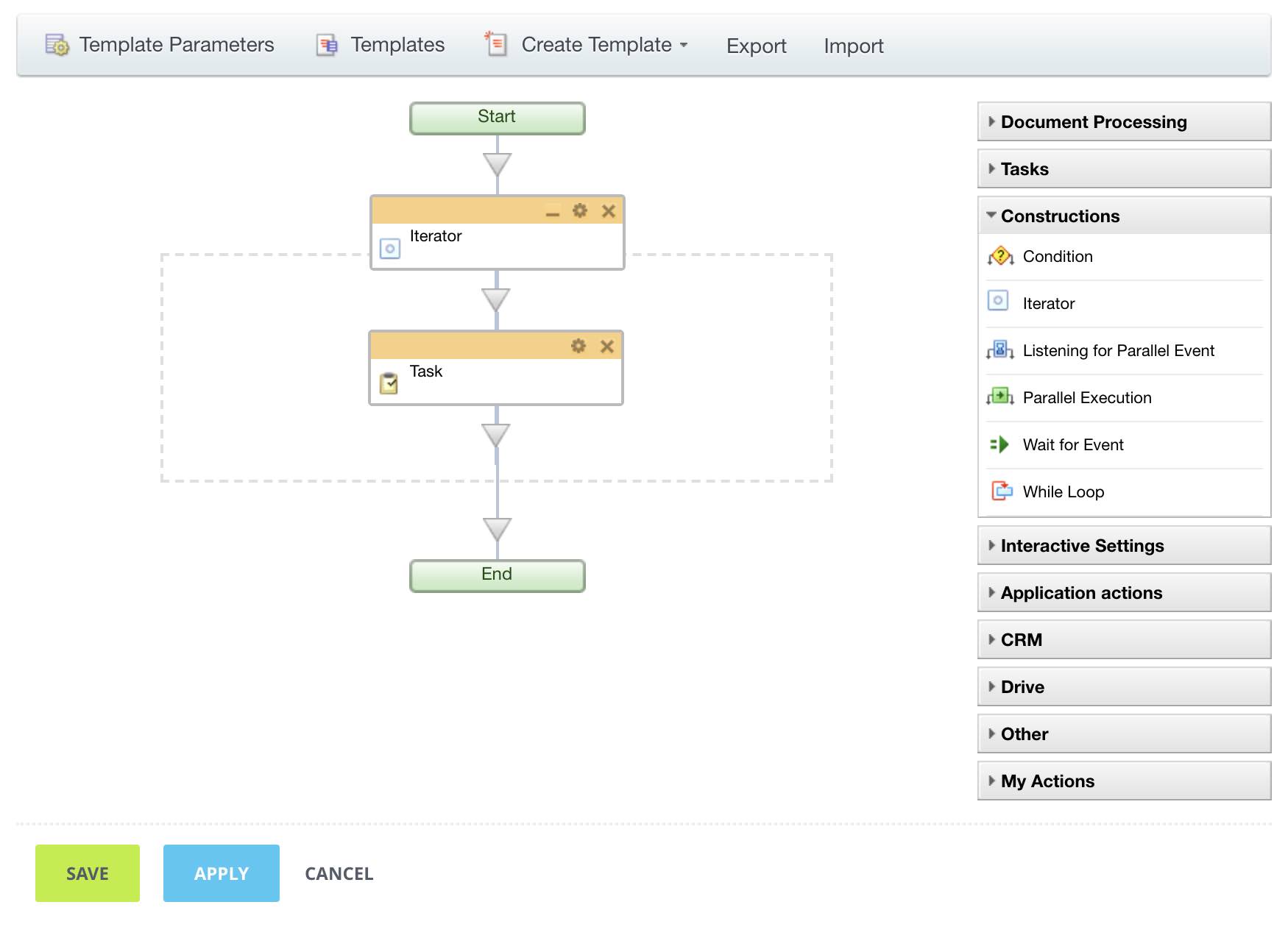Expand the Document Processing section
1288x927 pixels.
point(1093,121)
